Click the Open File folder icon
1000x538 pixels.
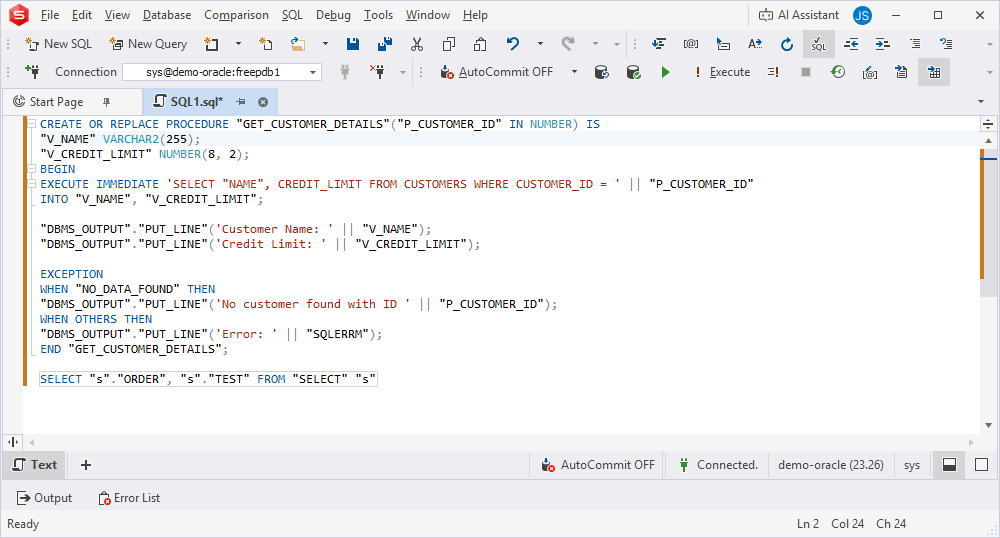297,44
